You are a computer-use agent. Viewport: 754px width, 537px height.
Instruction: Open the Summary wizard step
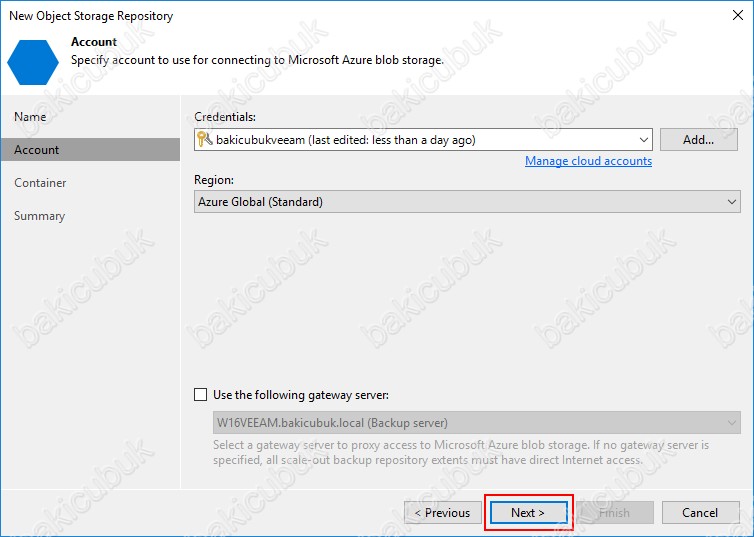[x=39, y=216]
